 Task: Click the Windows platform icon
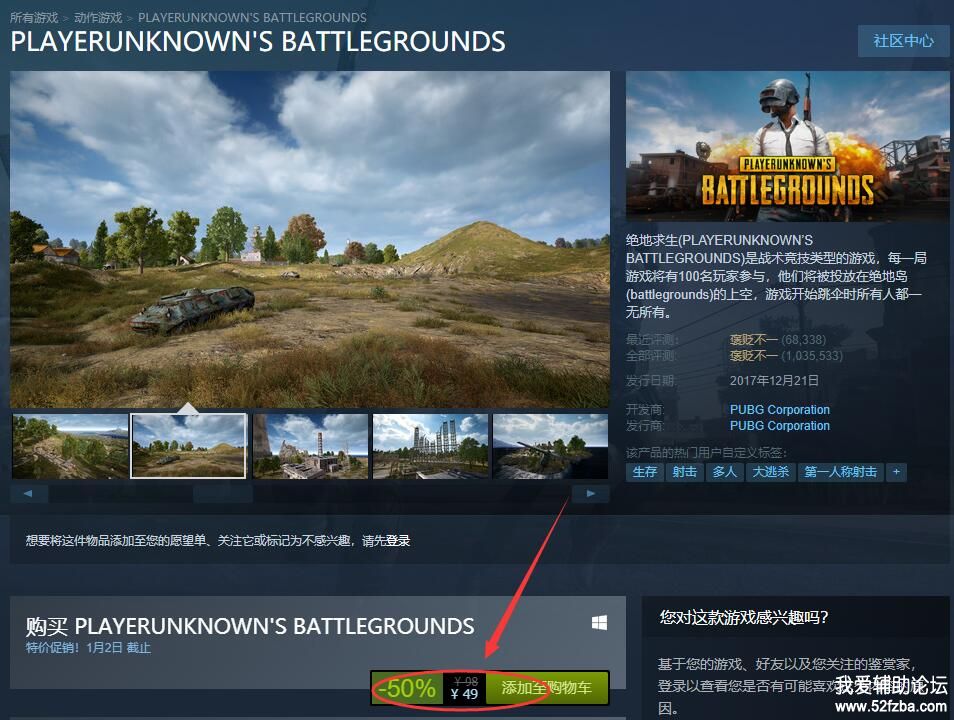click(x=599, y=623)
